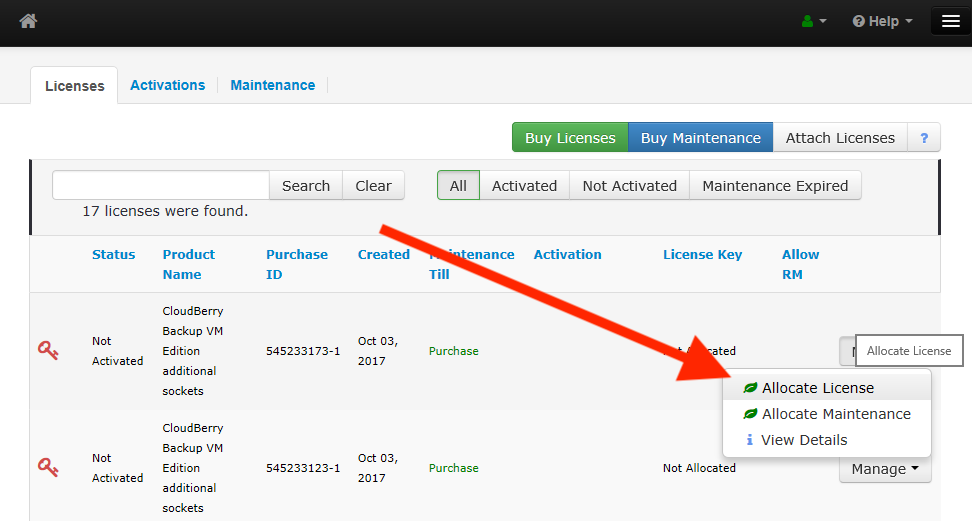
Task: Click the Search button
Action: point(306,185)
